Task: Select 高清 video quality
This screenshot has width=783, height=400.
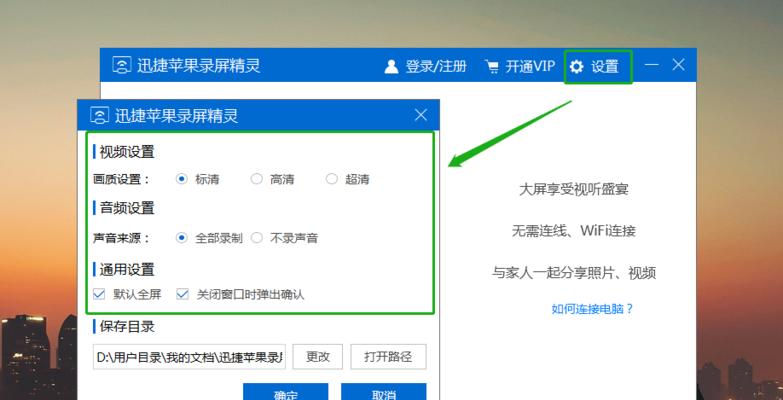Action: (256, 179)
